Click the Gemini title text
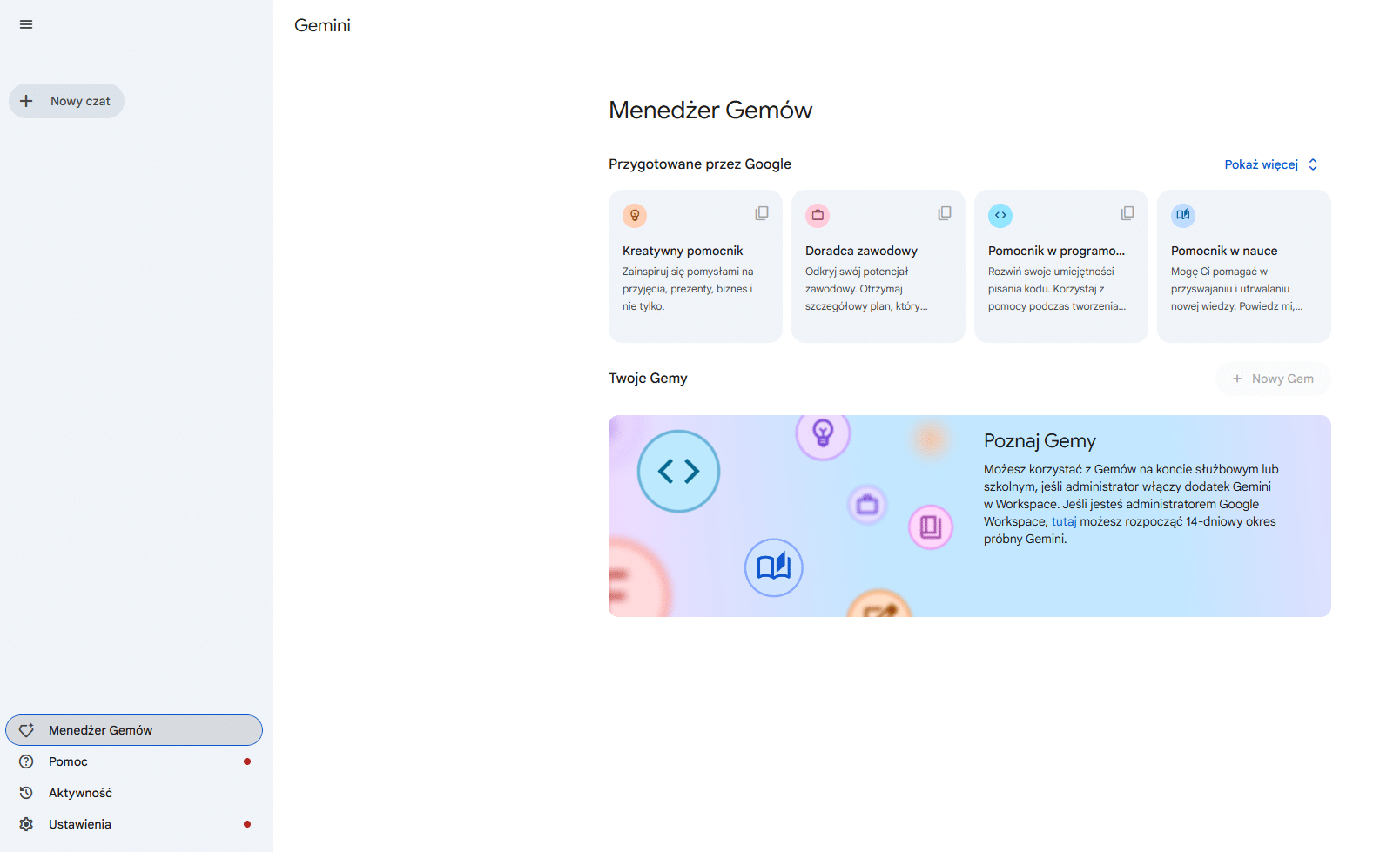 pos(322,25)
